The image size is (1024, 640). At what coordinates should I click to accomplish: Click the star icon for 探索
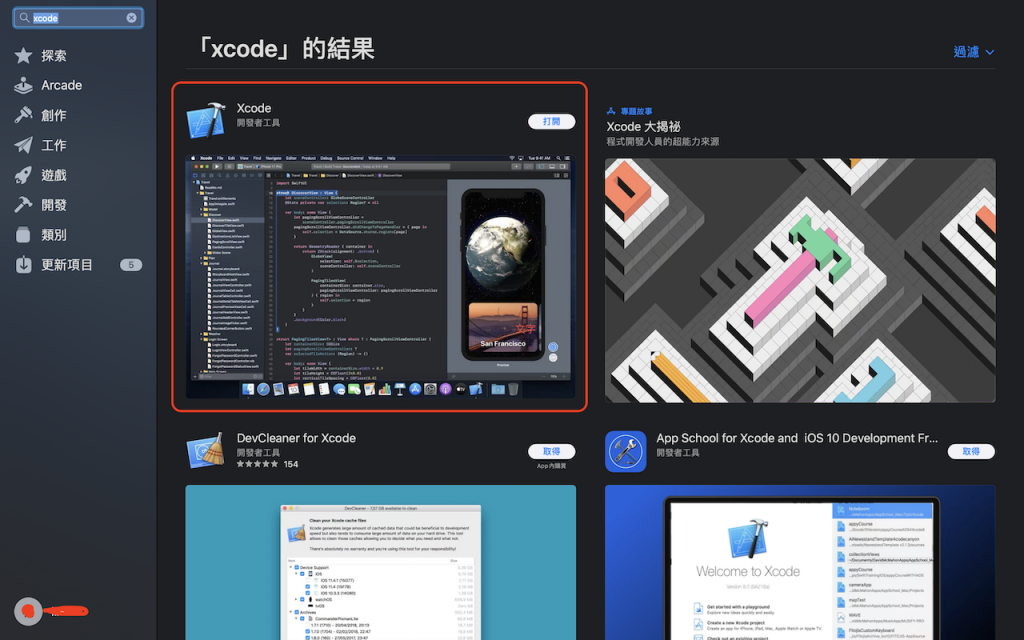pos(24,56)
